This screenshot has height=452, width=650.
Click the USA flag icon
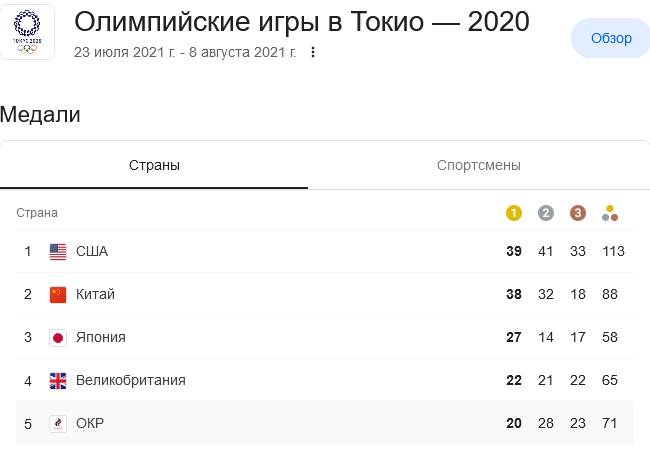click(58, 252)
